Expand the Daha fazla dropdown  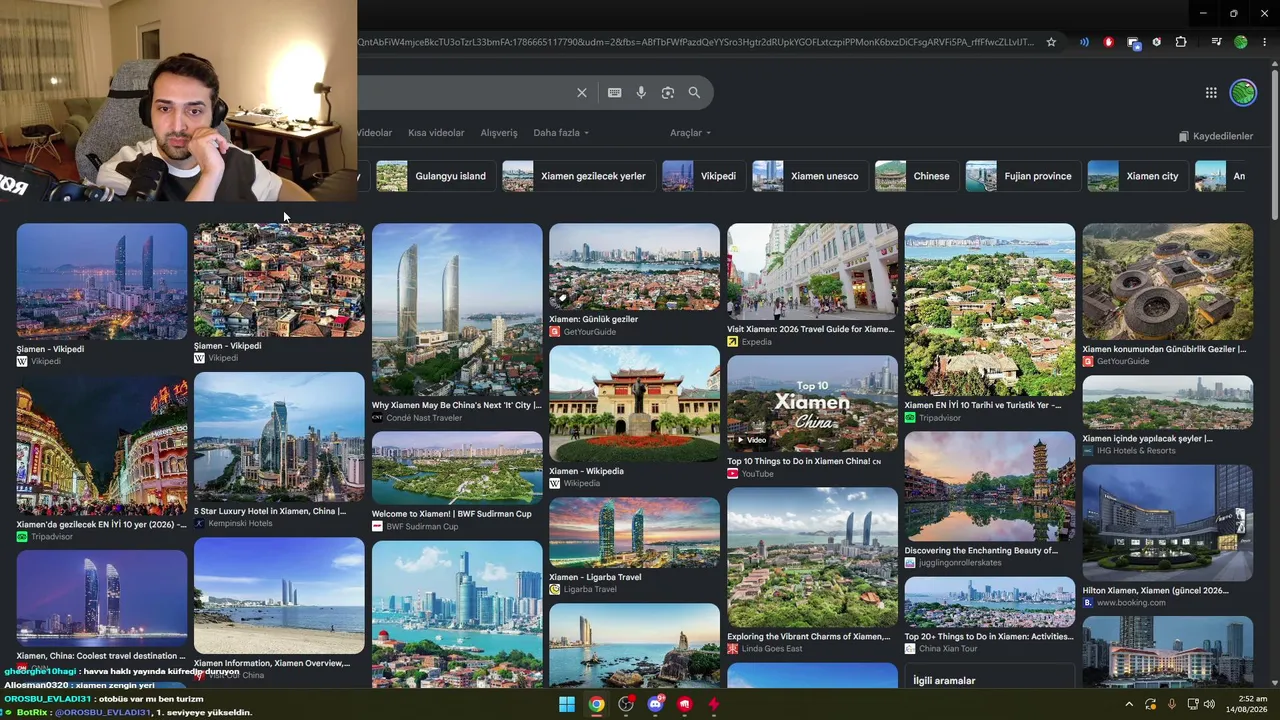[x=561, y=133]
